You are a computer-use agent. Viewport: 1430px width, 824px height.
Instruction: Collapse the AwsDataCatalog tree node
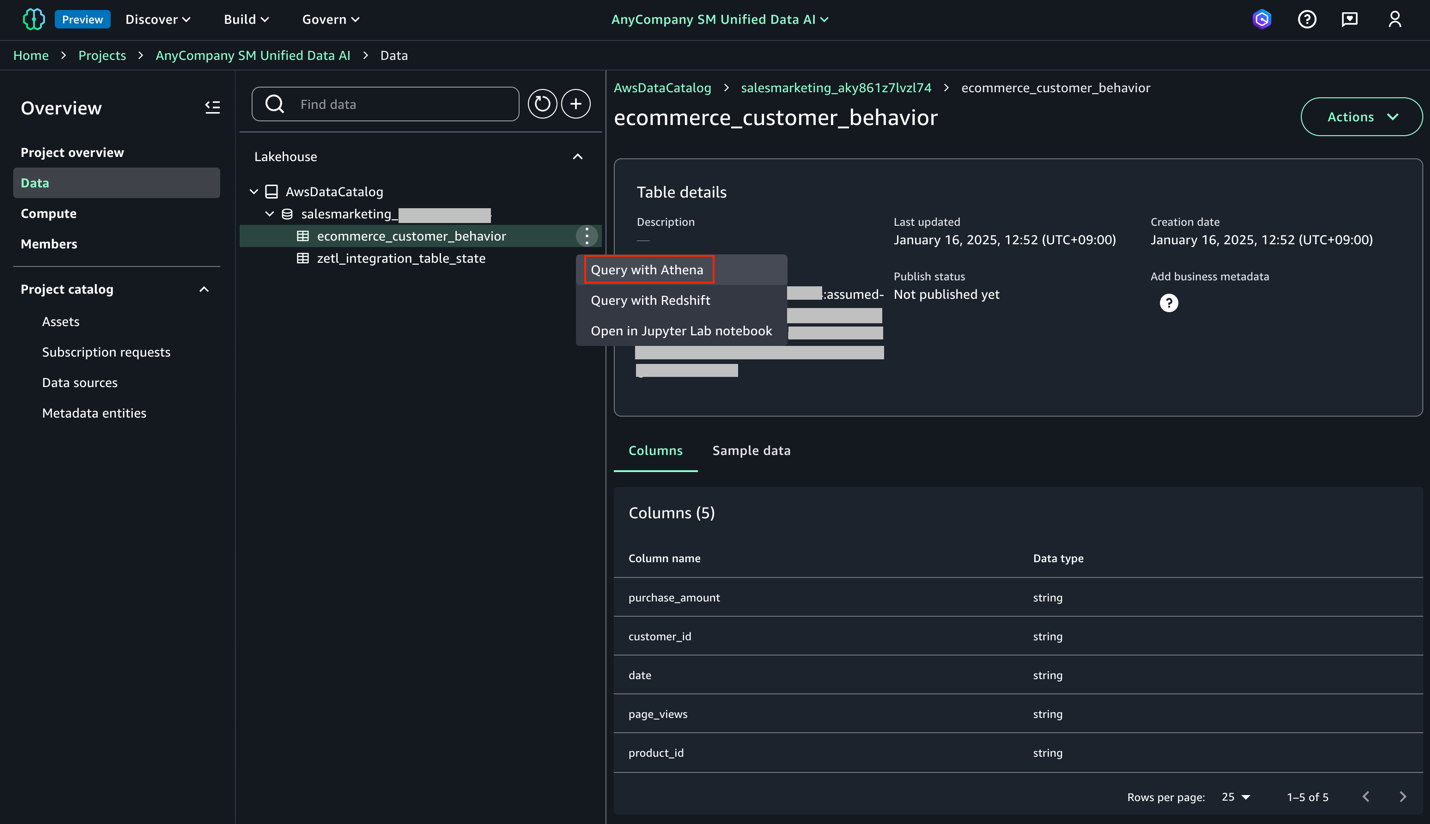[254, 191]
